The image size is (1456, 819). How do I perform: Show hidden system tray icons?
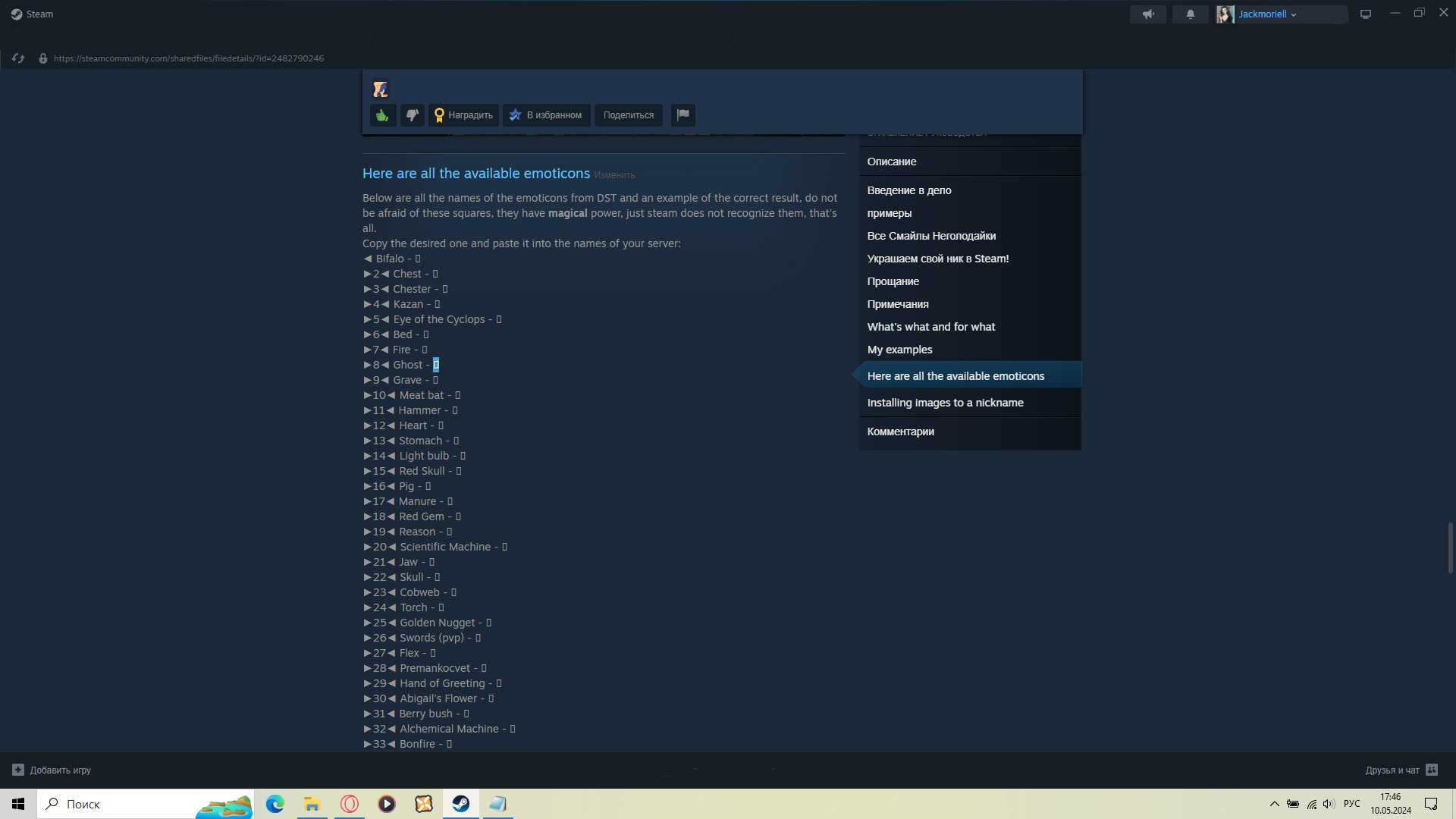(1274, 804)
